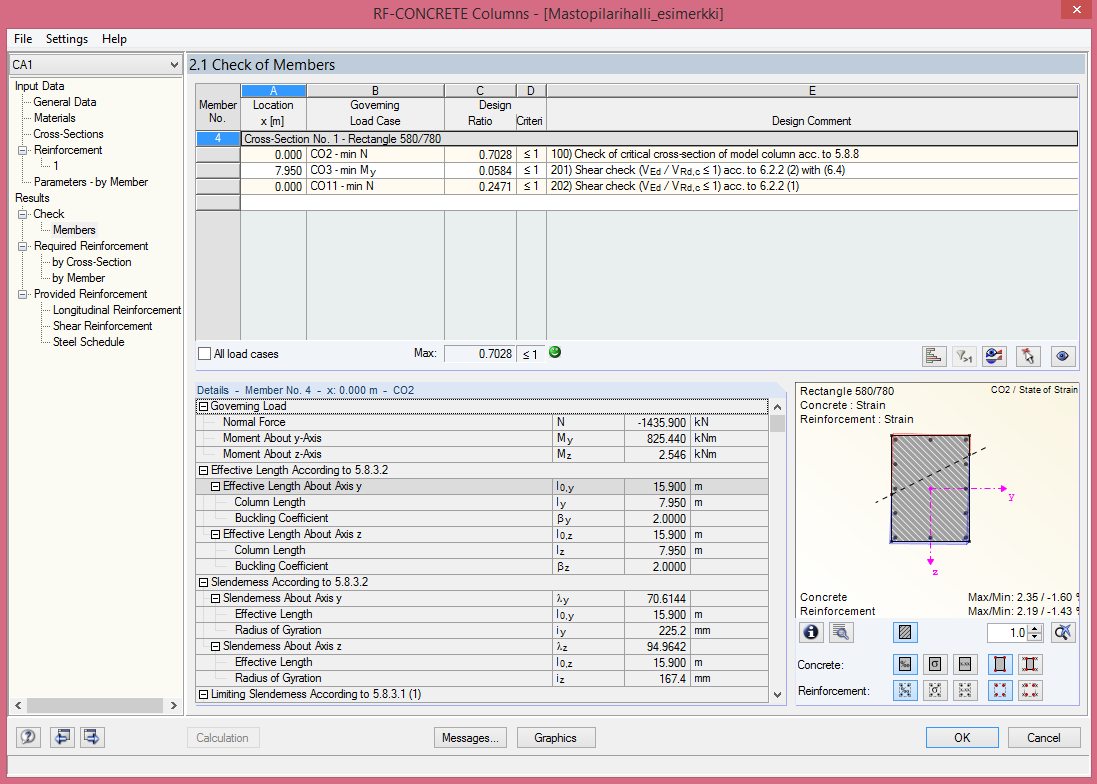Viewport: 1097px width, 784px height.
Task: Collapse the Reinforcement tree node
Action: [22, 150]
